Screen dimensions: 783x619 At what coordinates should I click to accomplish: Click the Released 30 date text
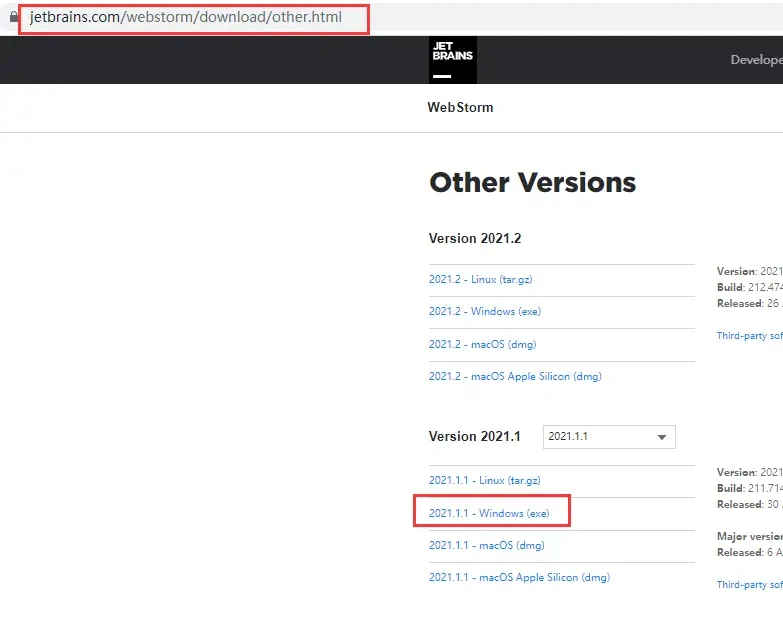(750, 504)
